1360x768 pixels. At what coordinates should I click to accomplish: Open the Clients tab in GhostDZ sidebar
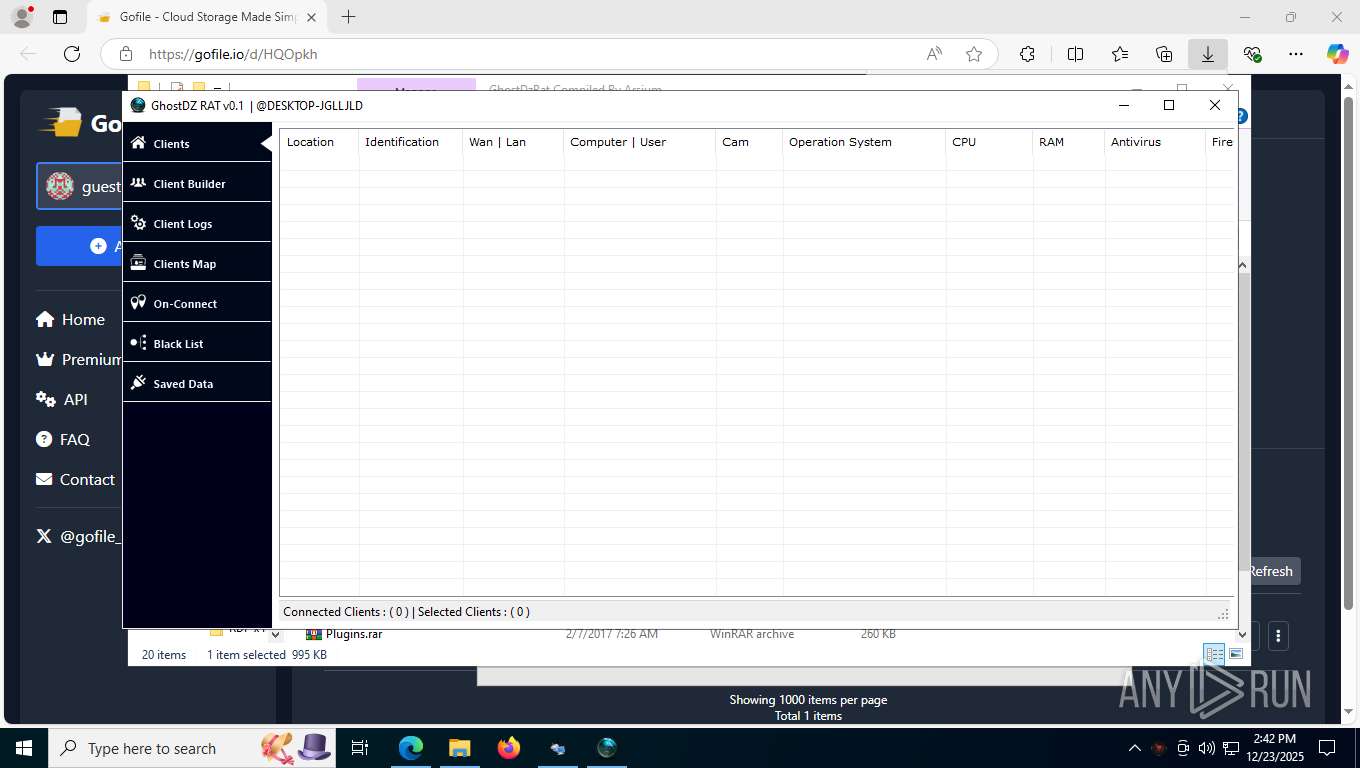pos(197,143)
